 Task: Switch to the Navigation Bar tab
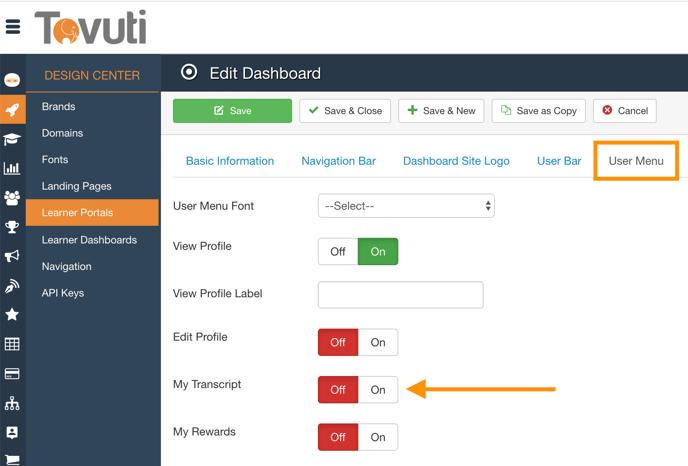[338, 161]
